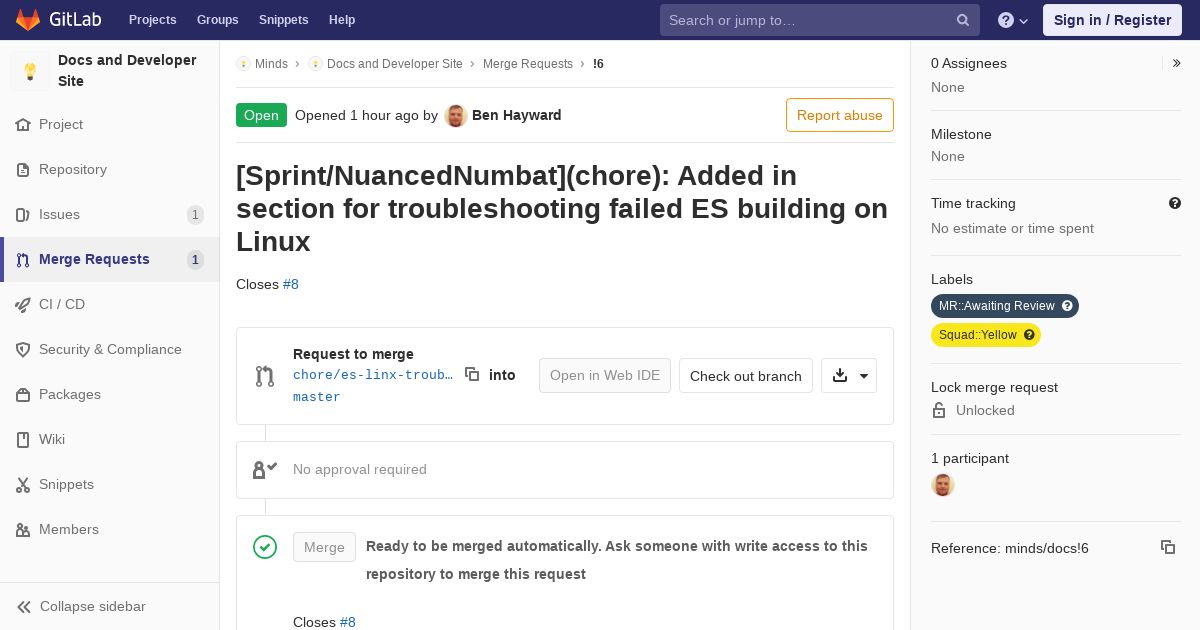Click the Merge button
This screenshot has height=630, width=1200.
point(324,547)
